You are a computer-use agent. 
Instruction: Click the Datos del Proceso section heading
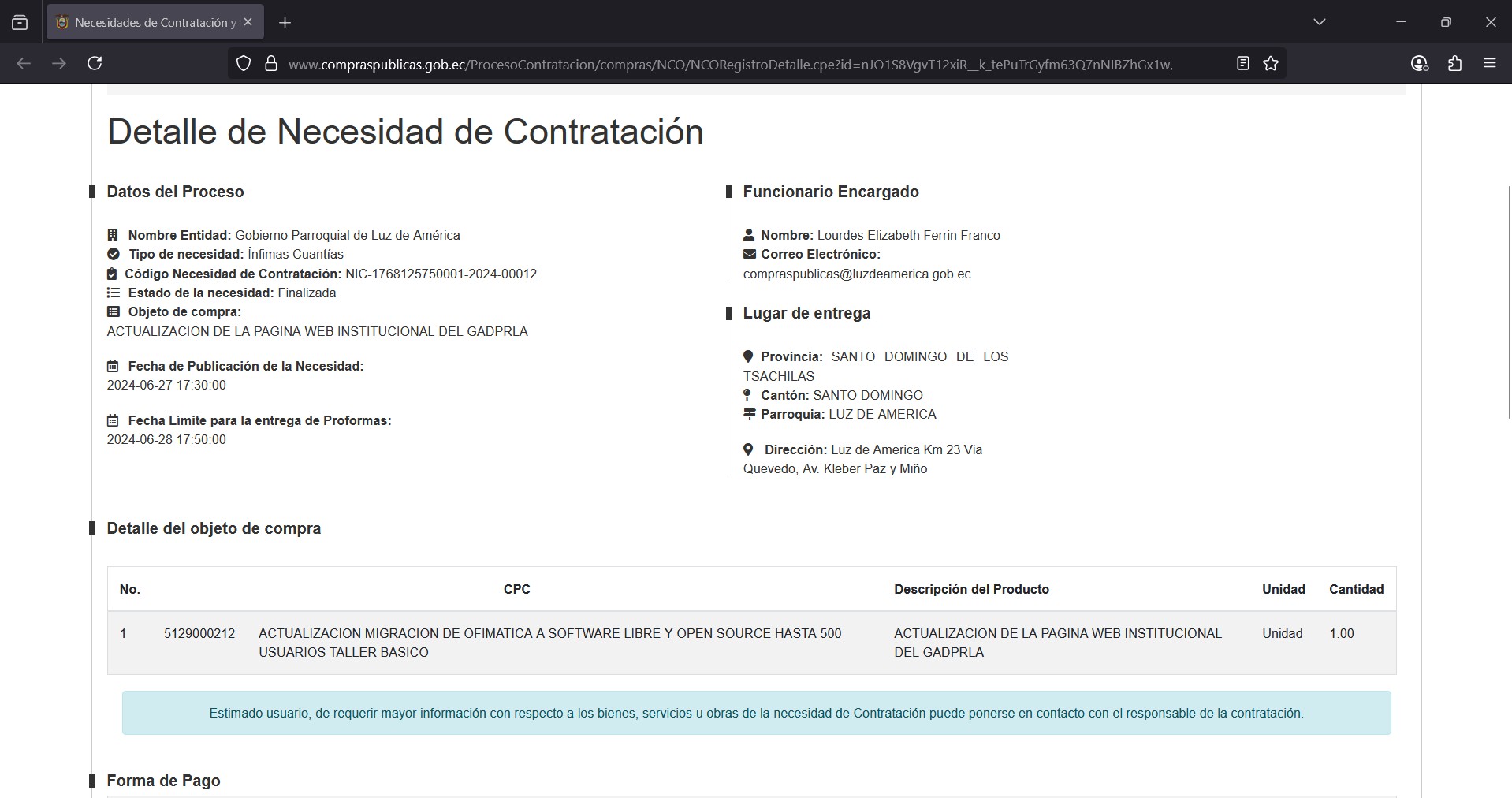tap(175, 192)
